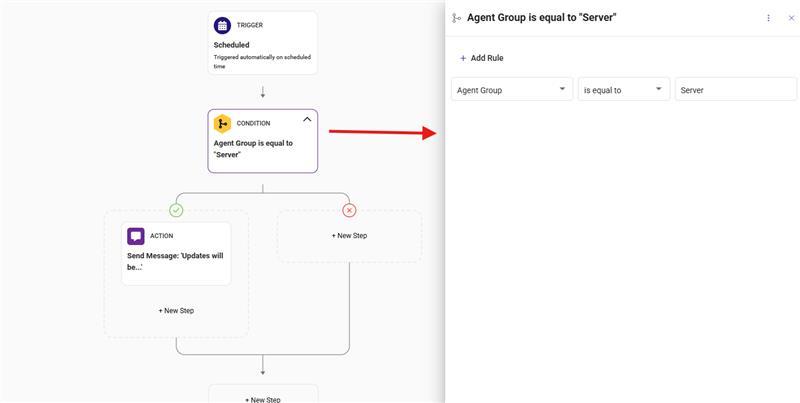Select the Agent Group condition card text
800x403 pixels.
coord(253,149)
